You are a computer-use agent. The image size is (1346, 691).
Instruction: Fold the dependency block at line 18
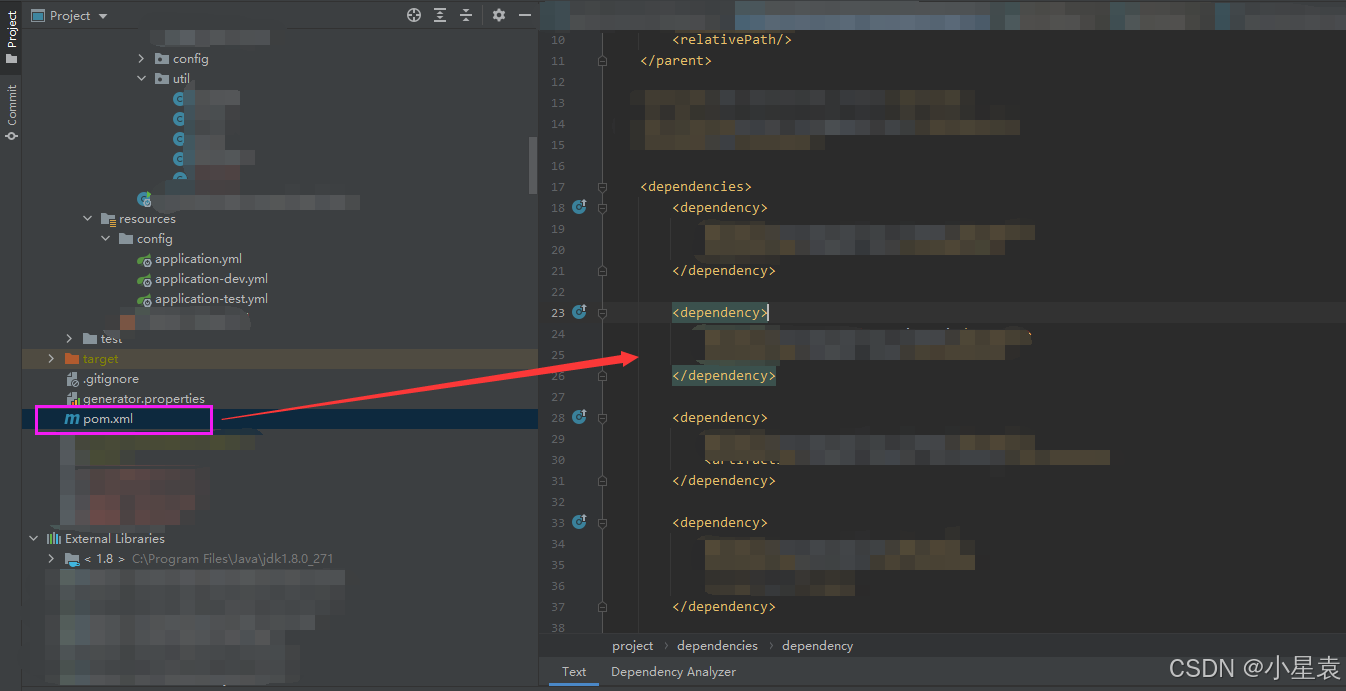coord(602,208)
